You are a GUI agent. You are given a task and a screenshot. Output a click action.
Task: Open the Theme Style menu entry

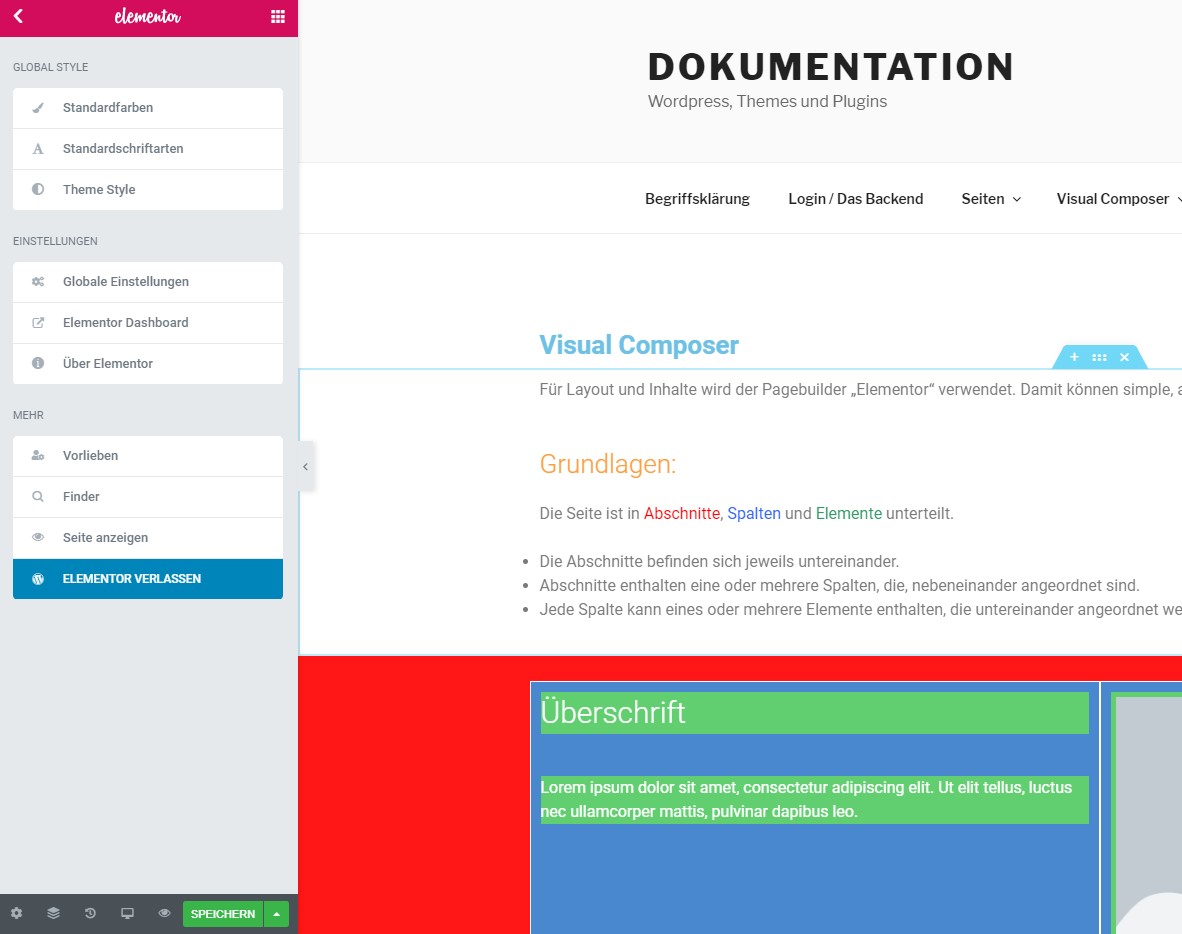coord(148,190)
